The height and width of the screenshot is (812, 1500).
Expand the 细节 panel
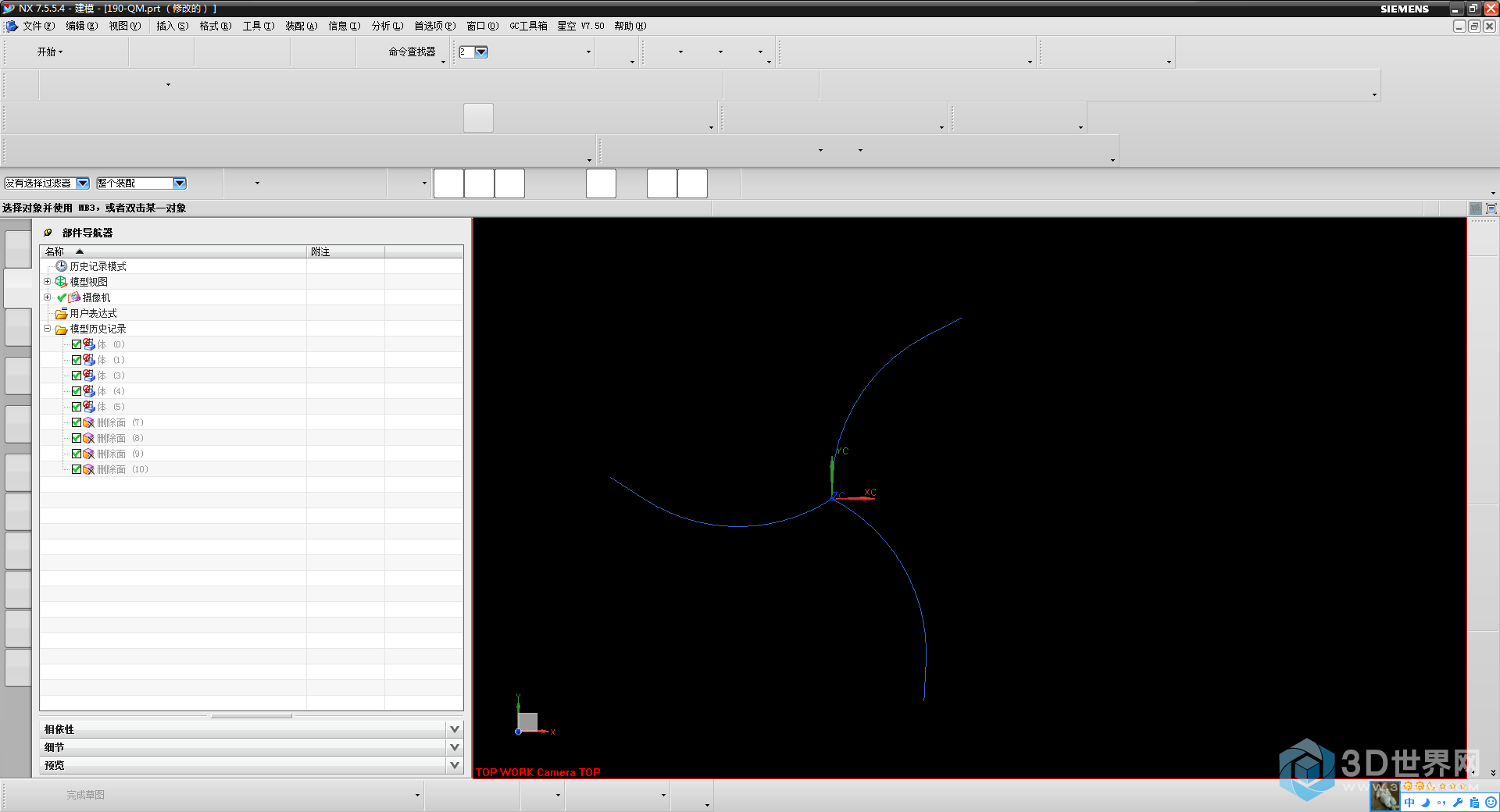click(455, 747)
